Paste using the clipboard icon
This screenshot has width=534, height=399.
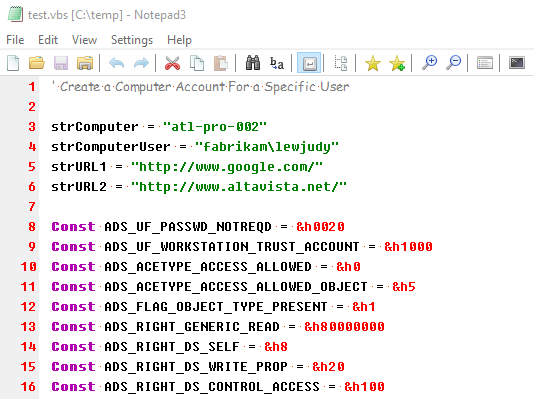click(221, 63)
